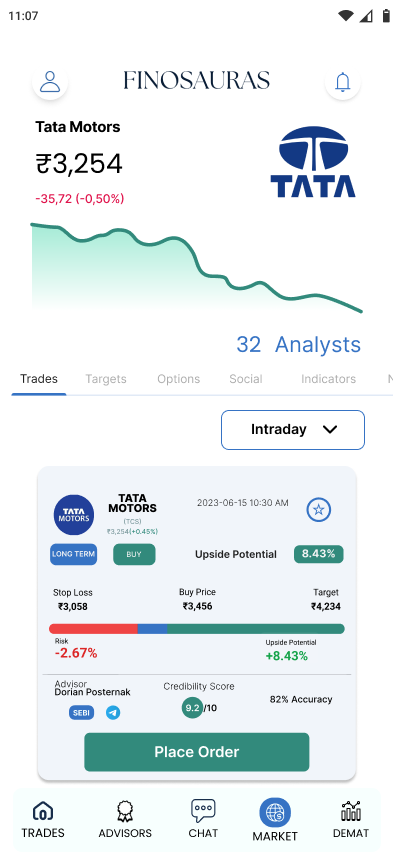The width and height of the screenshot is (393, 852).
Task: Switch to the Targets tab
Action: point(106,379)
